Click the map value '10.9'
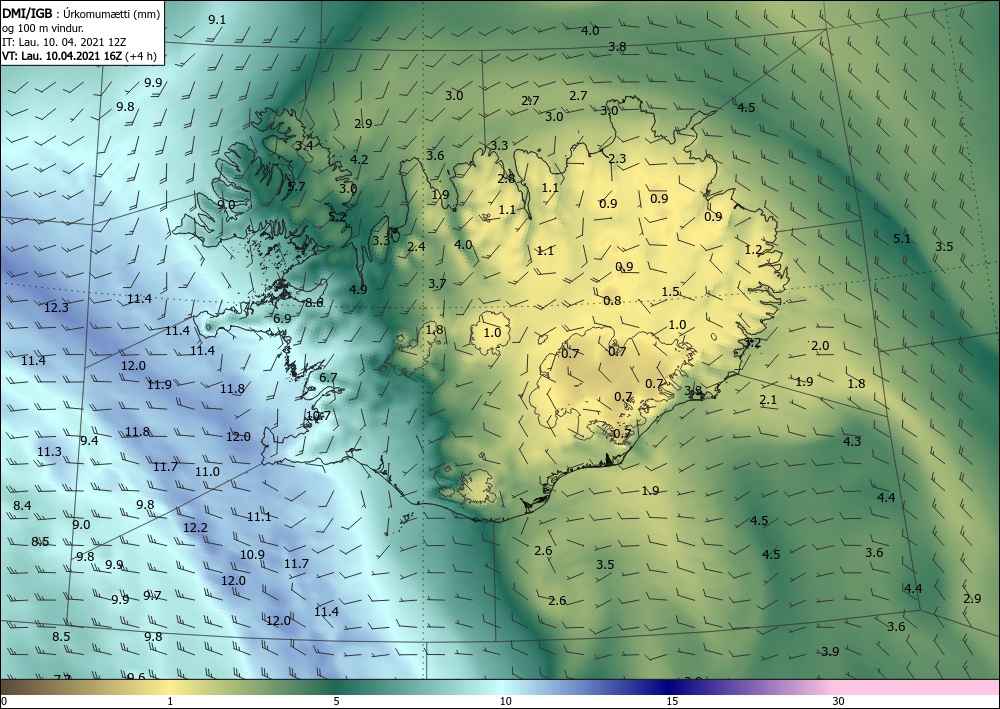This screenshot has width=1000, height=709. click(253, 555)
